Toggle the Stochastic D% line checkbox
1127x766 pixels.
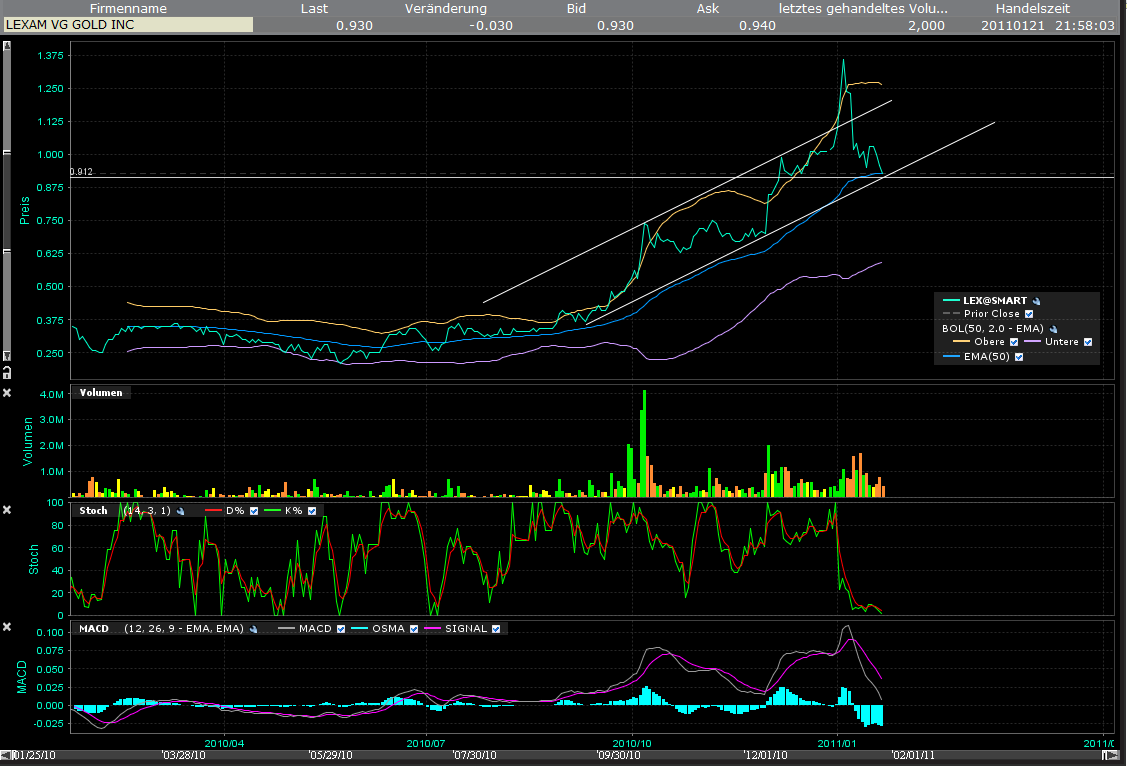click(x=254, y=511)
